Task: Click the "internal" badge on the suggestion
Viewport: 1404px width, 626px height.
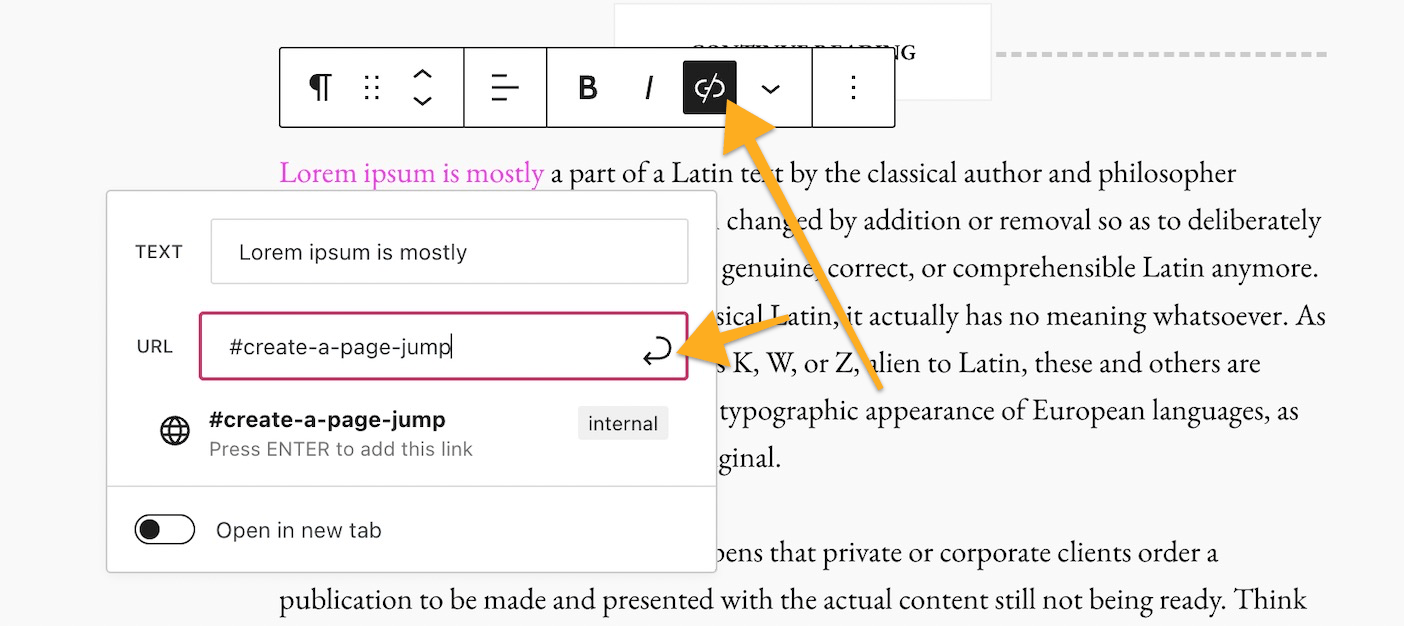Action: (622, 424)
